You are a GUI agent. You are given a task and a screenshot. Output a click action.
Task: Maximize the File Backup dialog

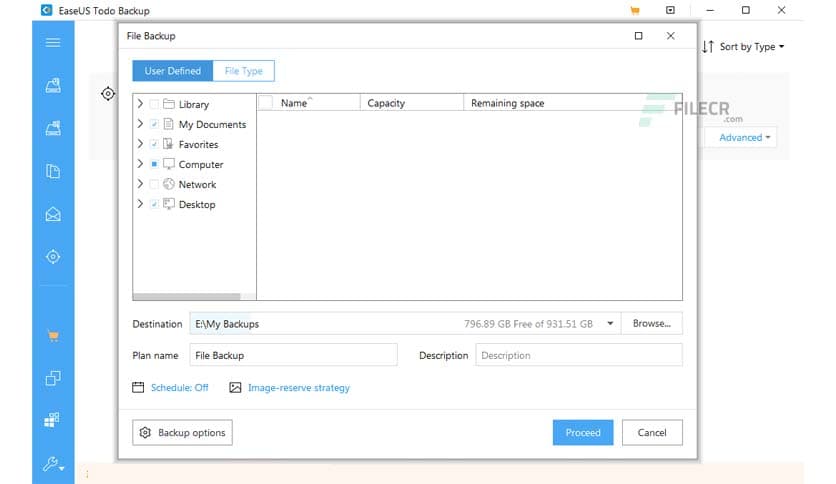coord(638,36)
